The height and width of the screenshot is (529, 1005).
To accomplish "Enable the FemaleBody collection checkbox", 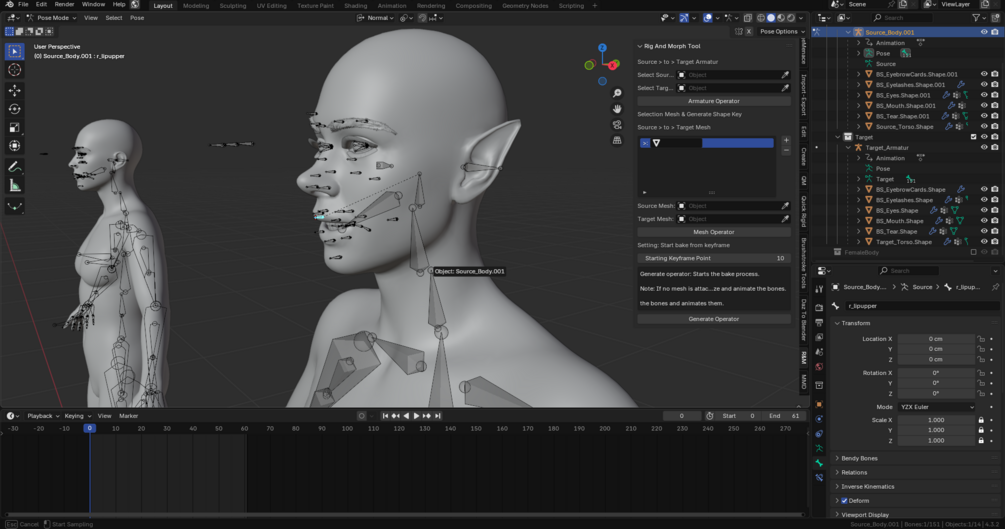I will click(x=974, y=252).
